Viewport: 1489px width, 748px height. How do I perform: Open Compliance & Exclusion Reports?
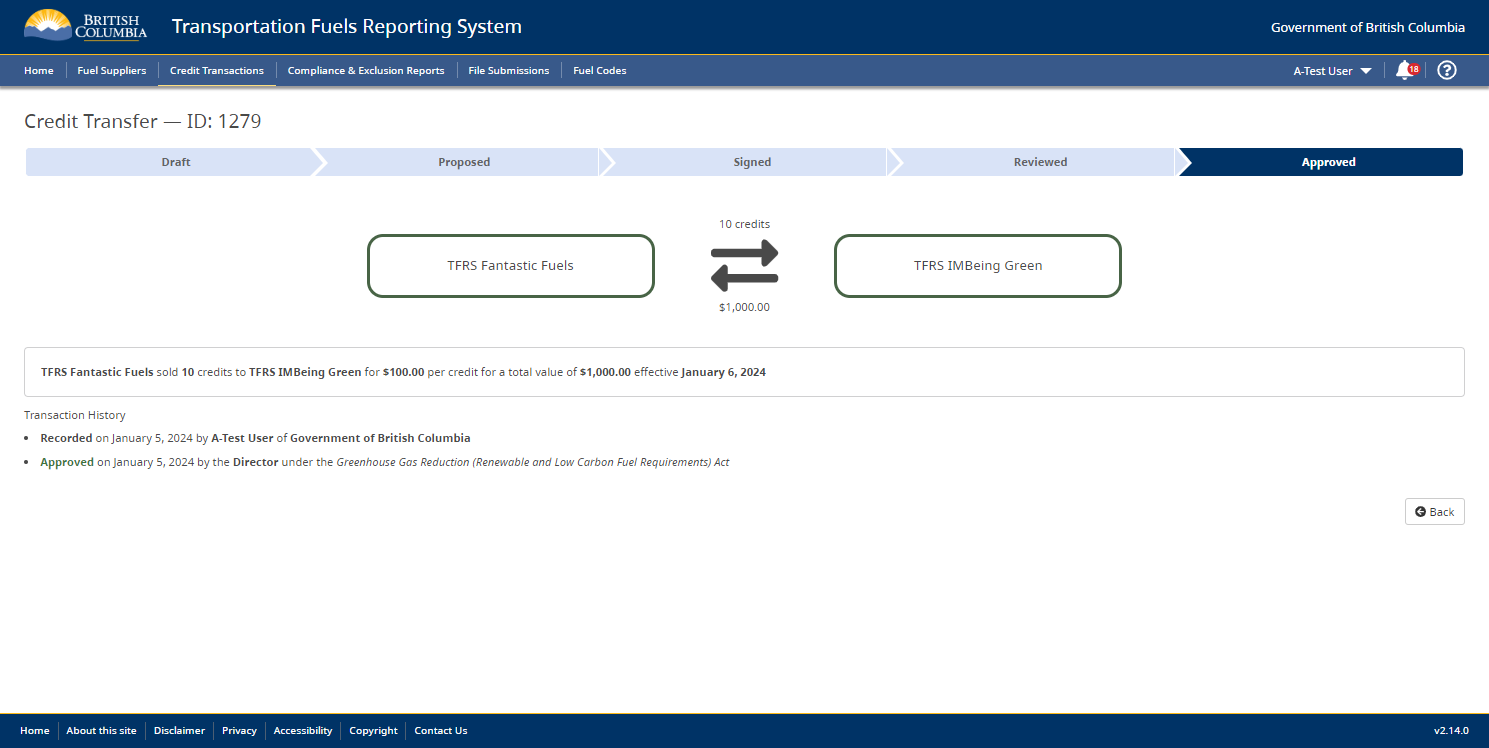tap(366, 71)
